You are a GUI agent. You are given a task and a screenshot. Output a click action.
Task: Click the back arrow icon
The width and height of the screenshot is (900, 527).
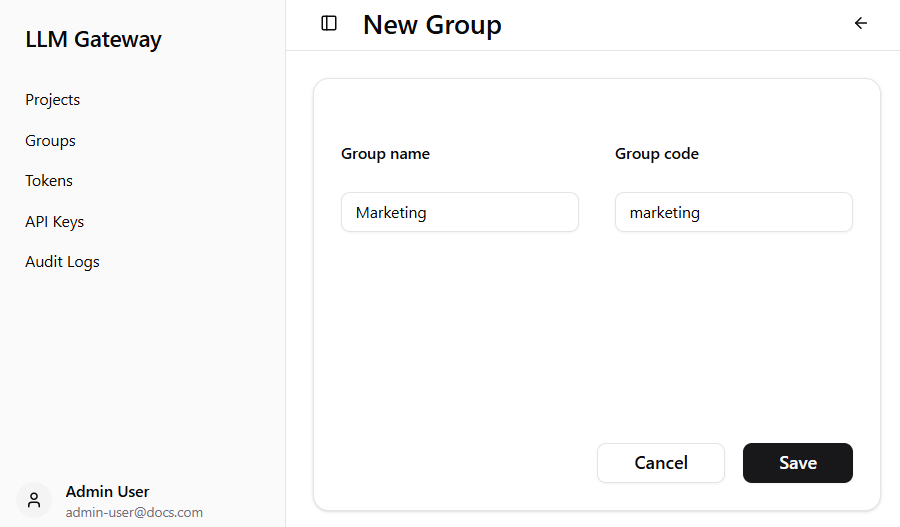[860, 23]
